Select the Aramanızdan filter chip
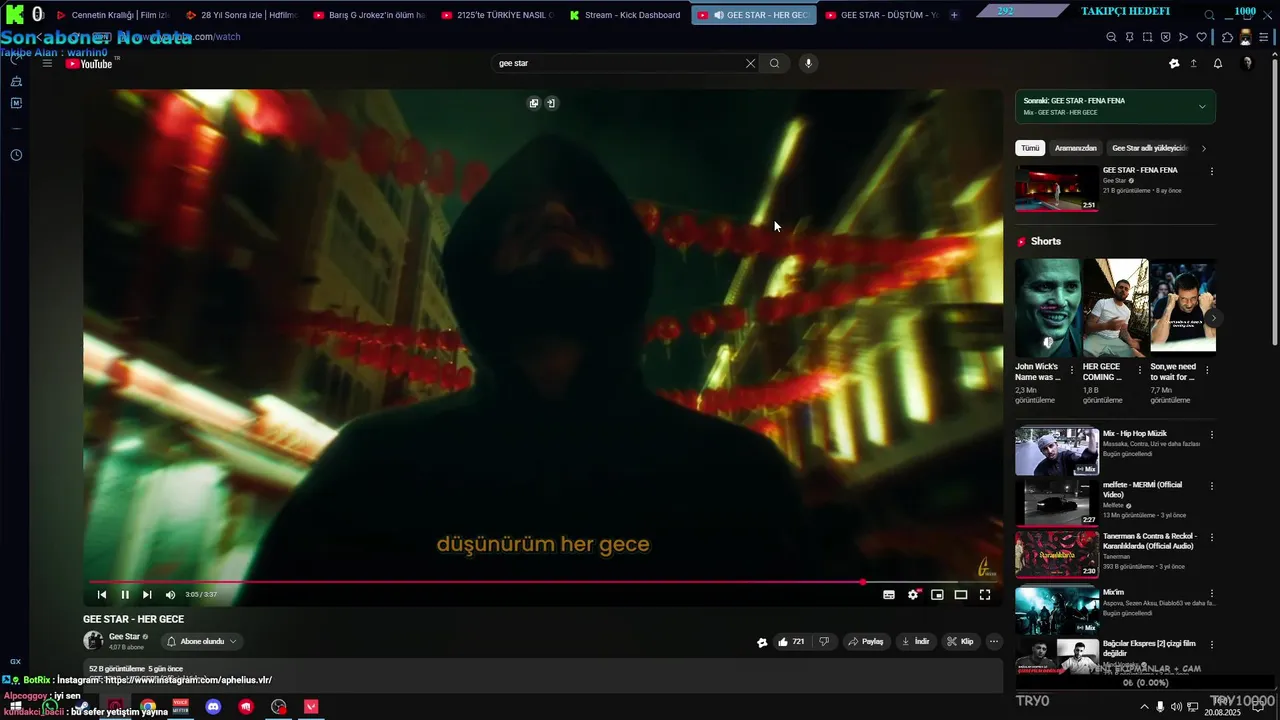 (1076, 148)
